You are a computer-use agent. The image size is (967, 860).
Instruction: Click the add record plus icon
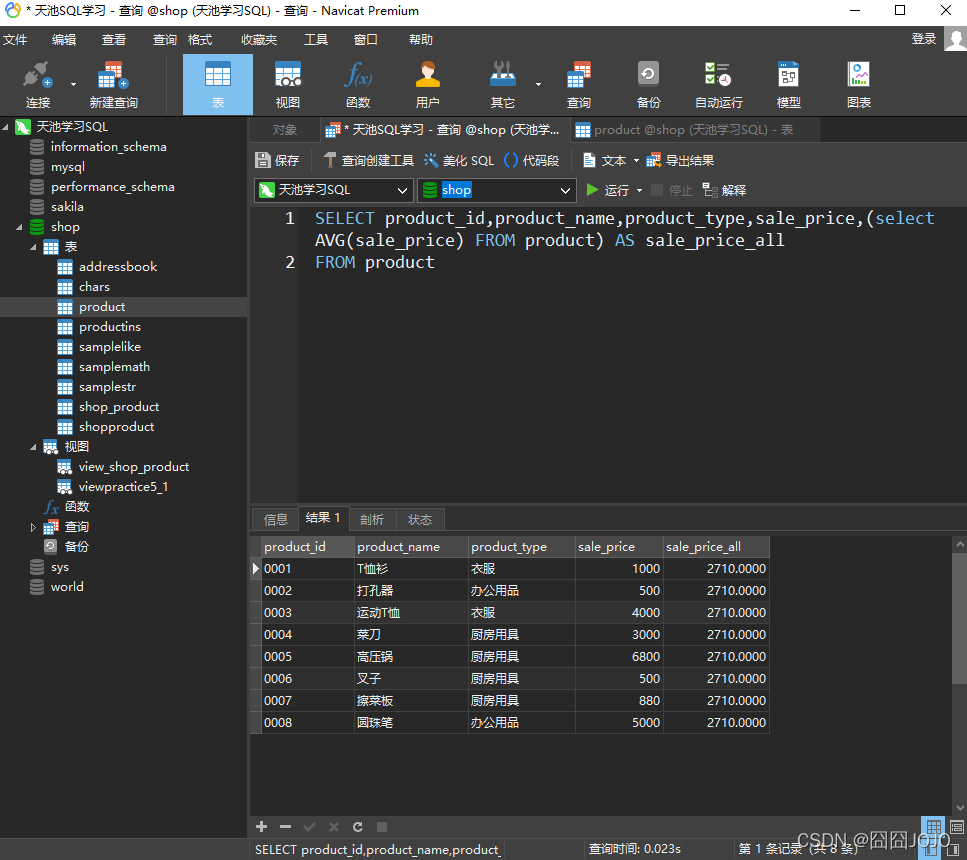point(261,827)
